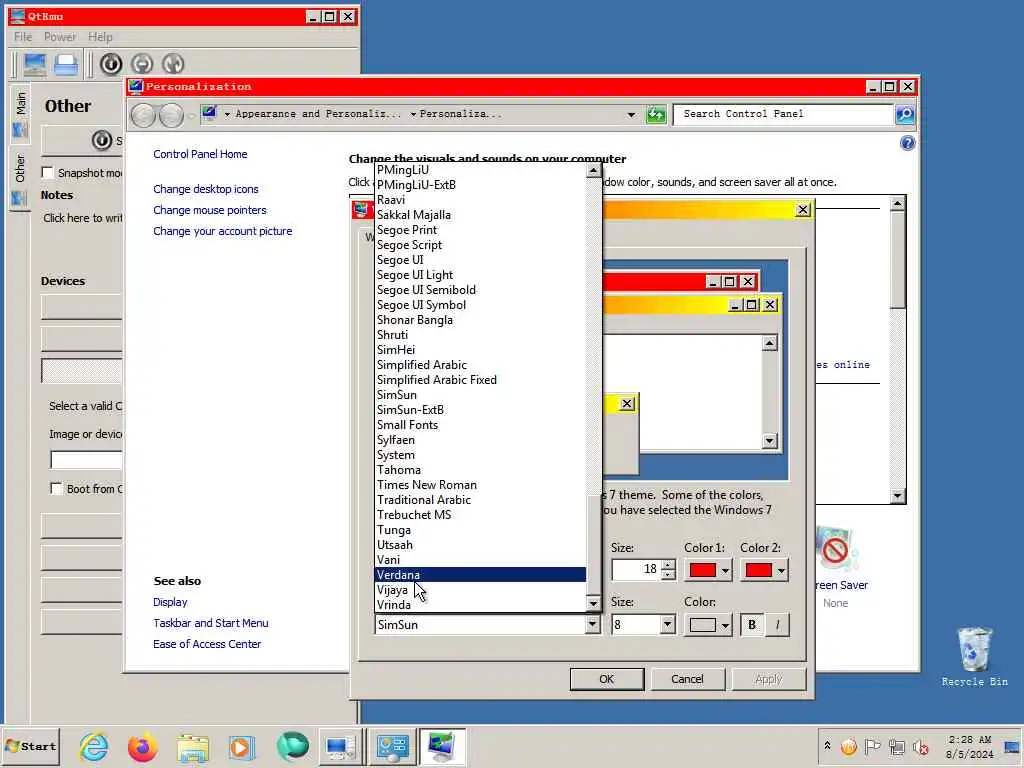This screenshot has width=1024, height=768.
Task: Click the Action Center flag tray icon
Action: coord(872,746)
